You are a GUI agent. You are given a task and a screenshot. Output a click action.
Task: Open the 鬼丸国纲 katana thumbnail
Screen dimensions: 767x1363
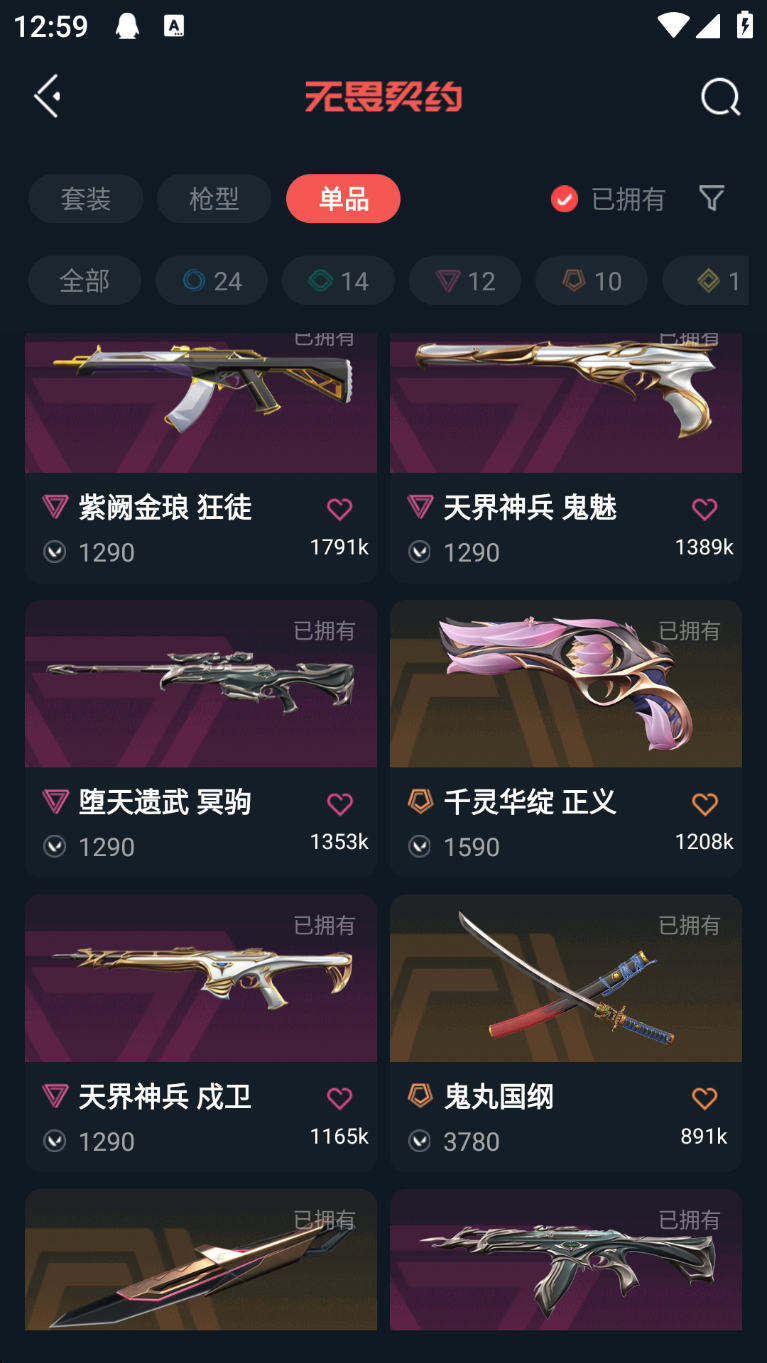point(566,978)
